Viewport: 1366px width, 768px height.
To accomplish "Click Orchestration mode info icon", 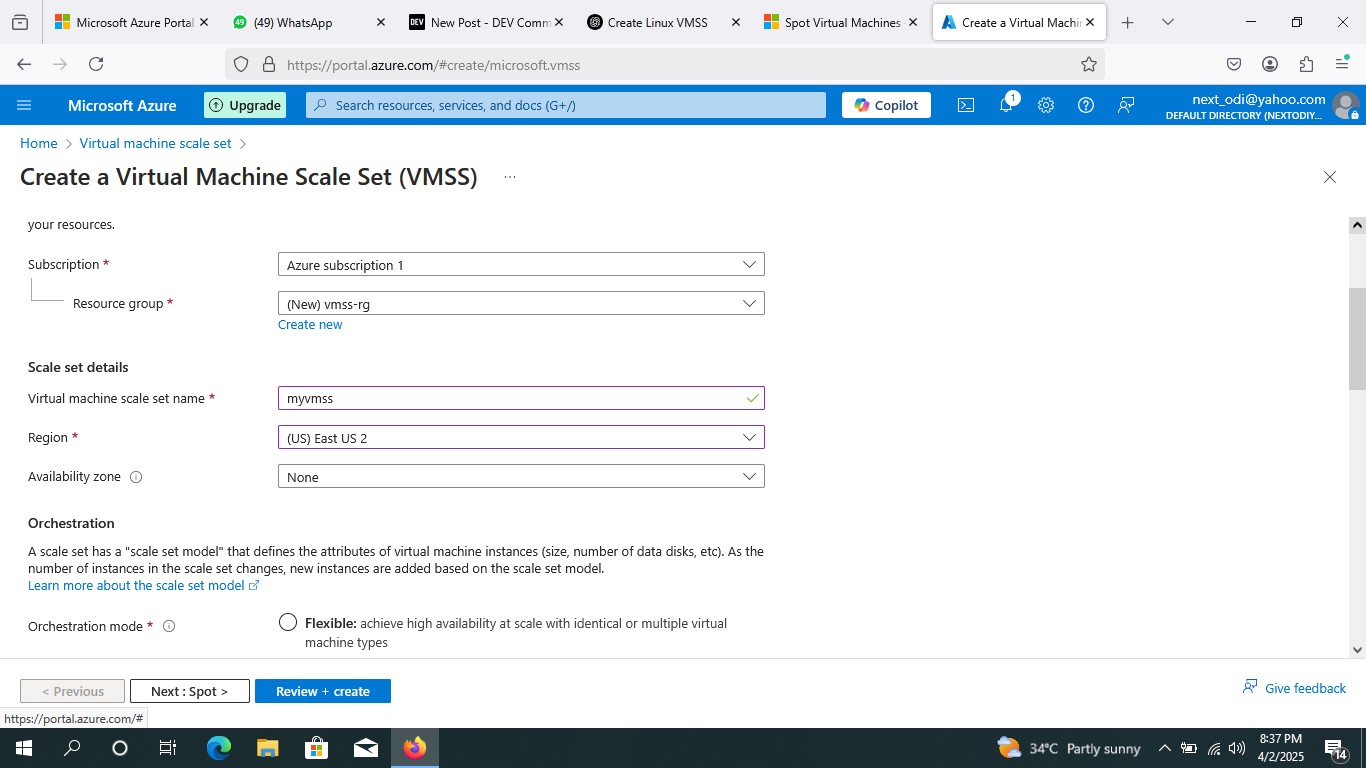I will [x=169, y=626].
